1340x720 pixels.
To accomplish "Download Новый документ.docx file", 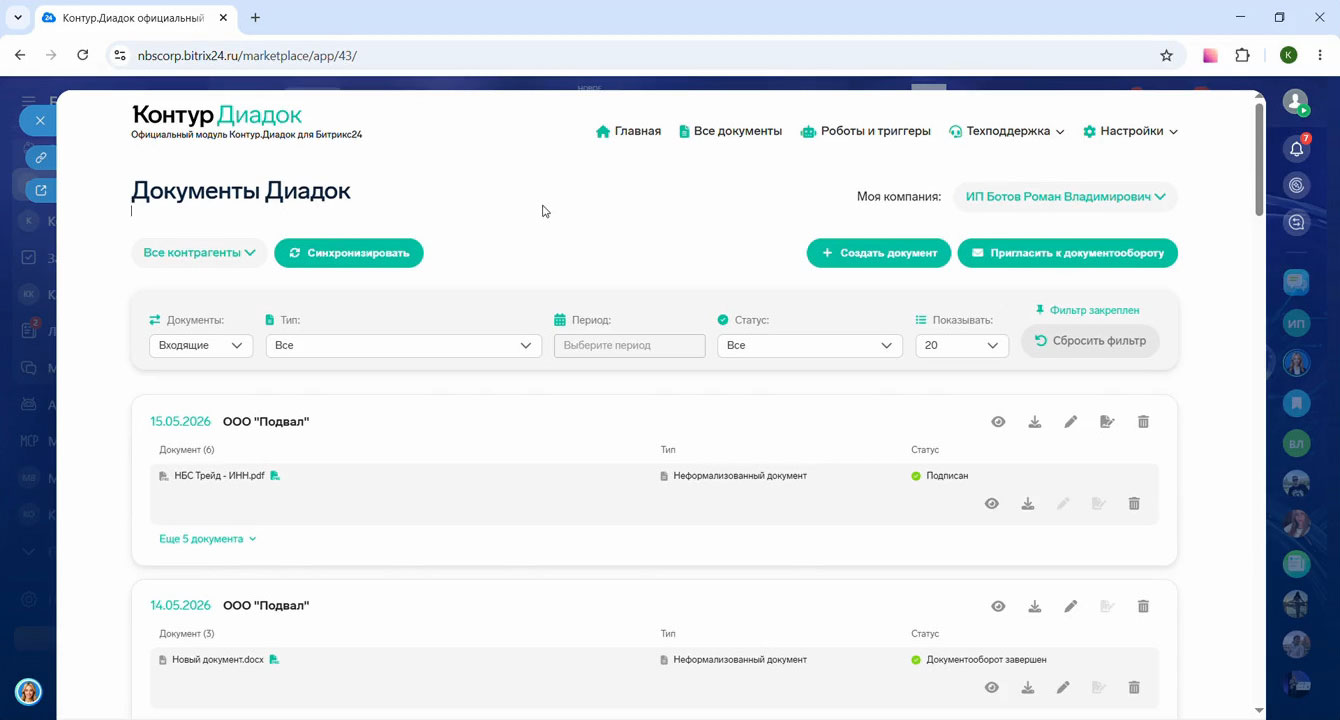I will [1027, 688].
